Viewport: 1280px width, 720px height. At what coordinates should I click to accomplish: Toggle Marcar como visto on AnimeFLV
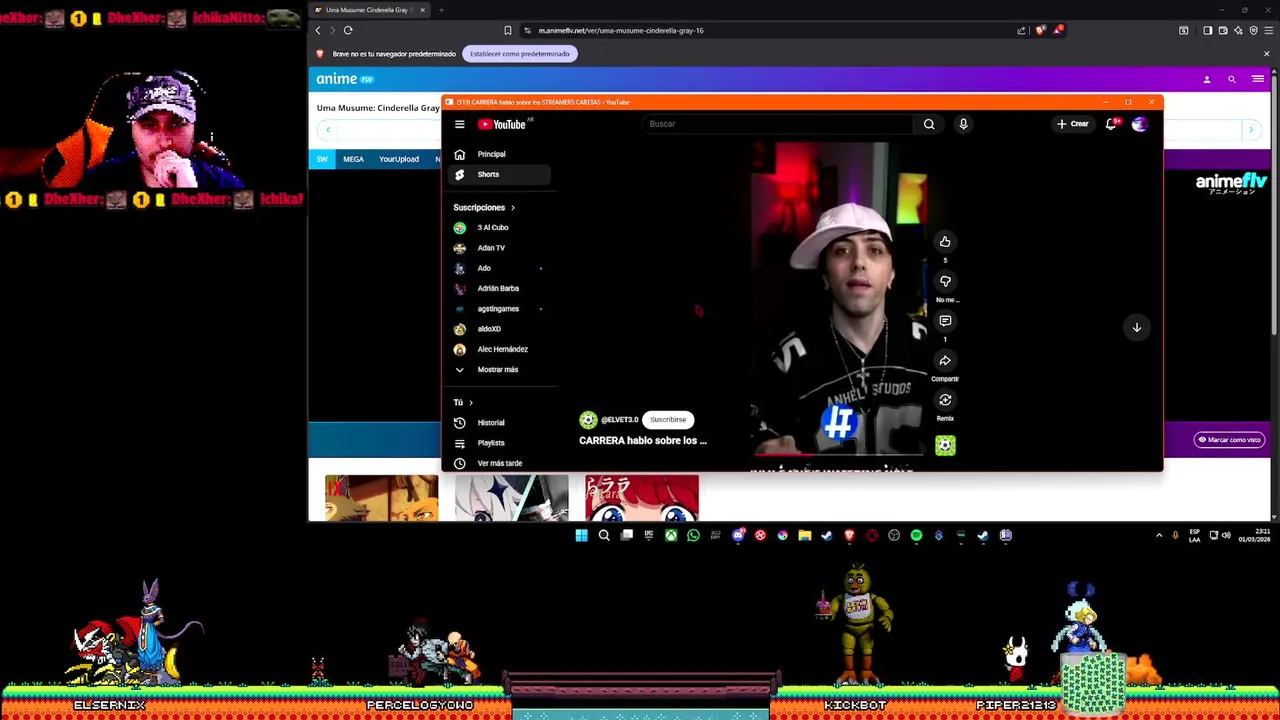click(x=1229, y=440)
